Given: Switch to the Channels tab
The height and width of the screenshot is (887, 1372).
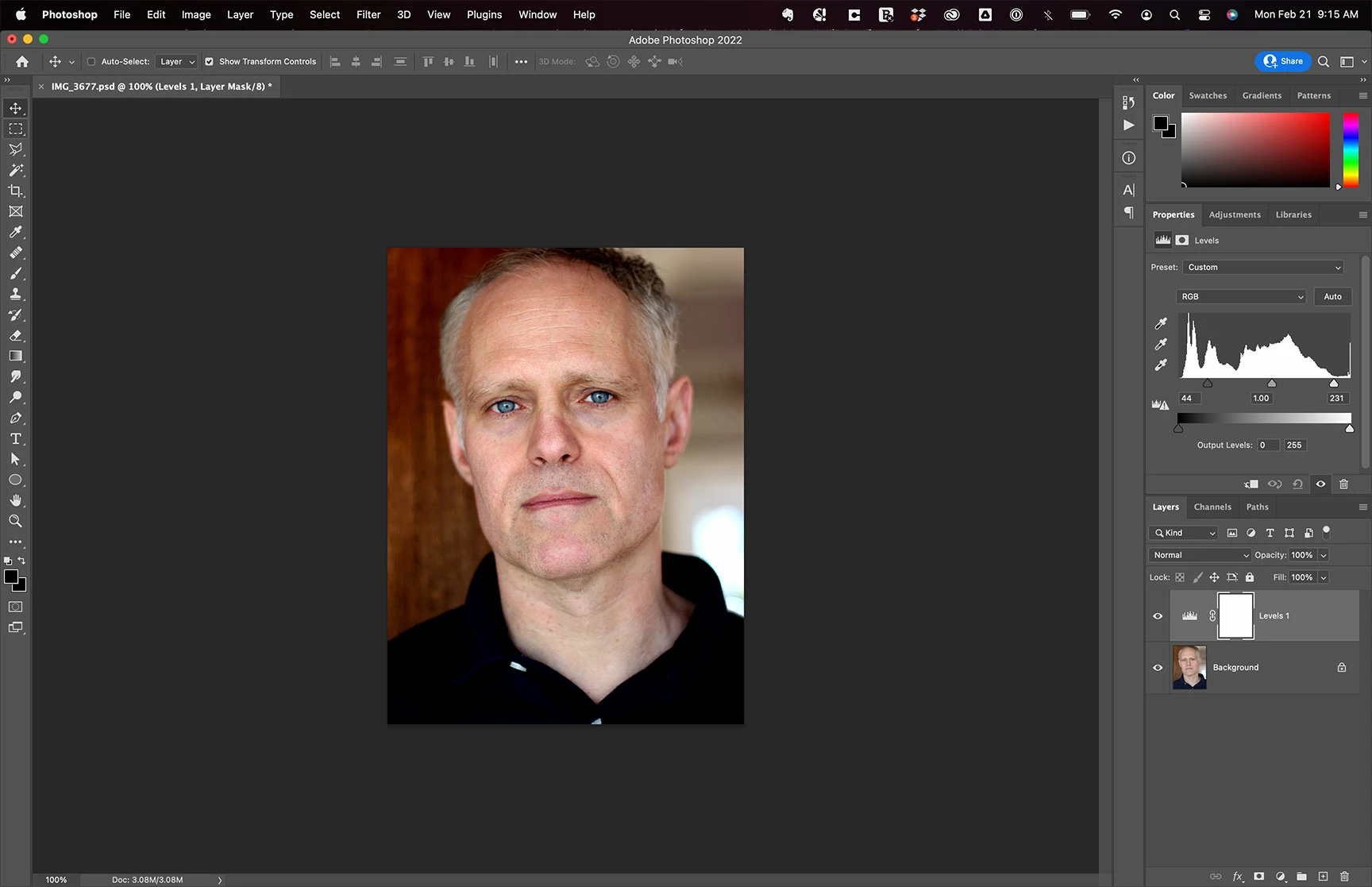Looking at the screenshot, I should tap(1212, 507).
